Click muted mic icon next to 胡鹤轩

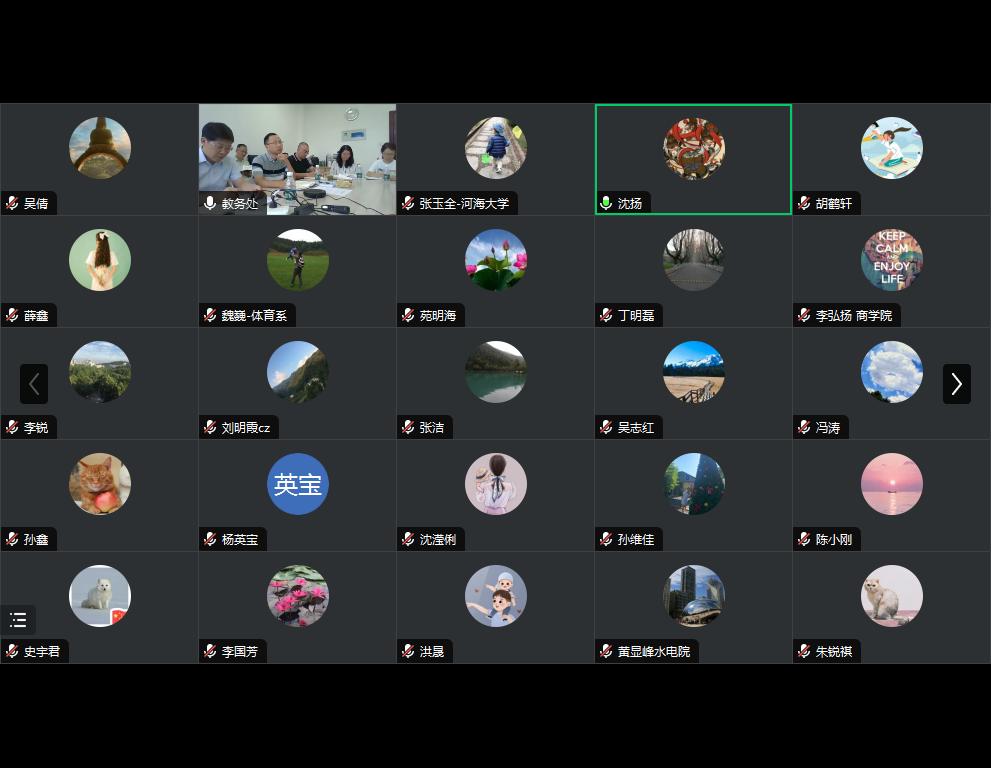coord(804,203)
